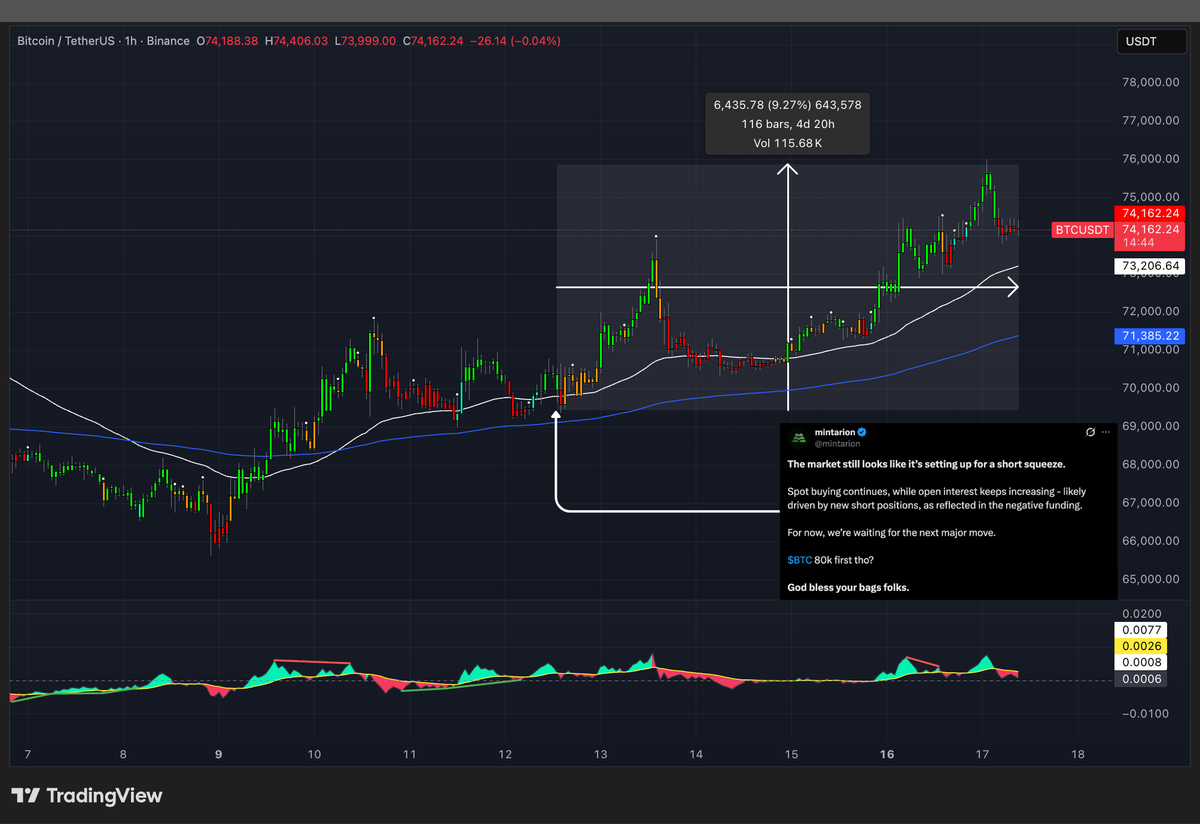Viewport: 1200px width, 824px height.
Task: Click the tweet line 'God bless your bags folks.'
Action: point(848,587)
